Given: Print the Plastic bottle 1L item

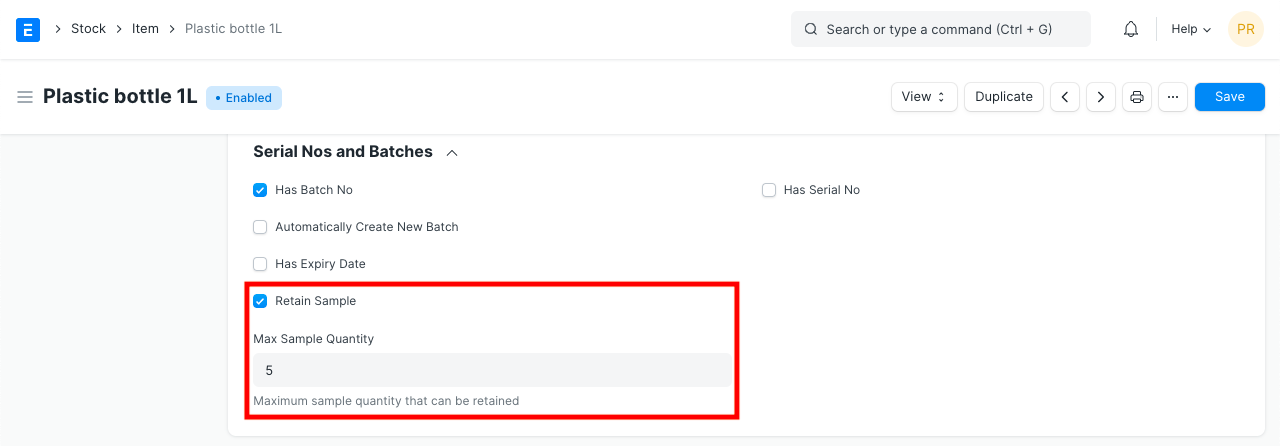Looking at the screenshot, I should click(x=1137, y=97).
